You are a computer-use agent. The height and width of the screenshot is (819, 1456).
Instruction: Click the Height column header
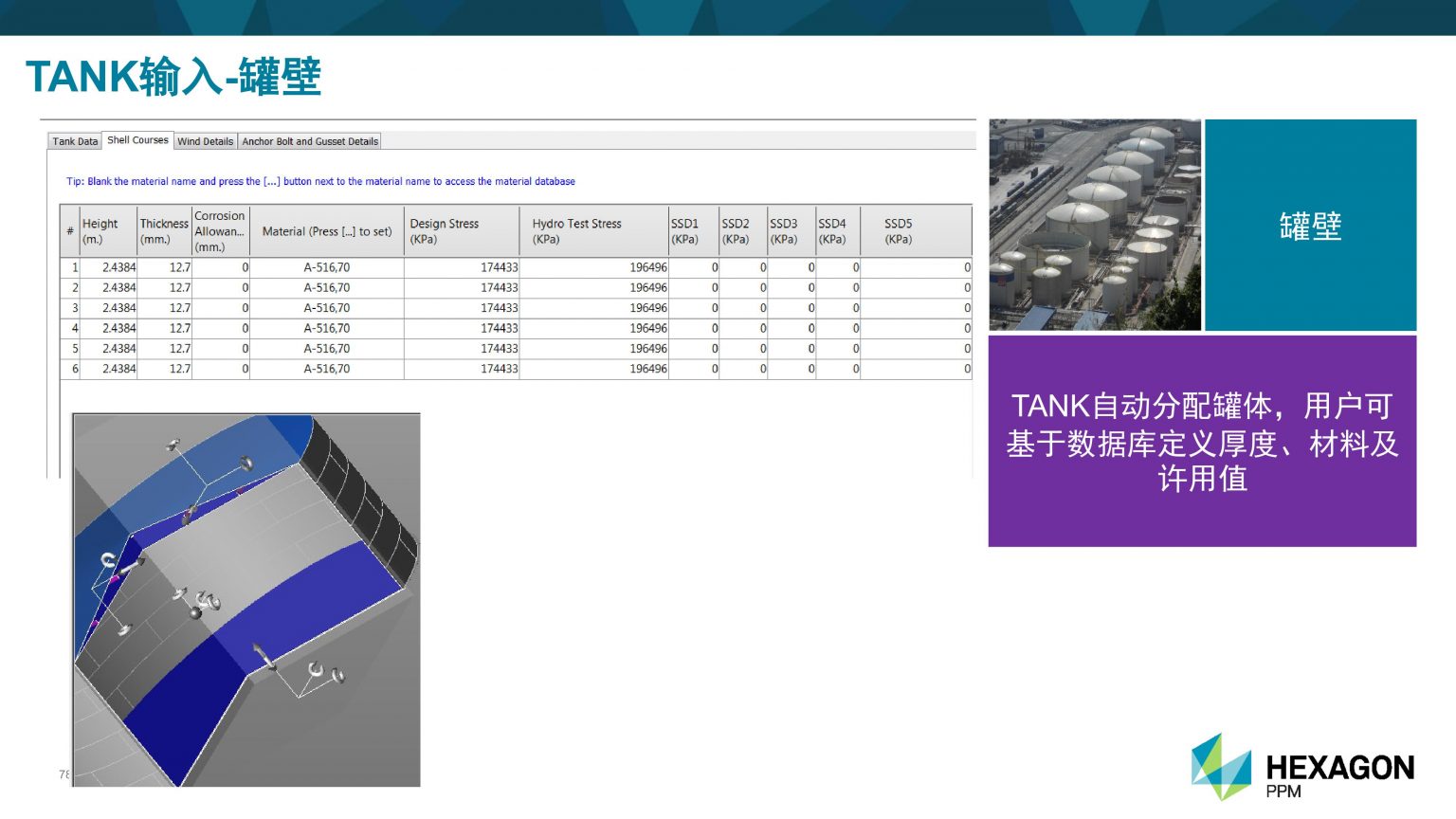[x=107, y=231]
